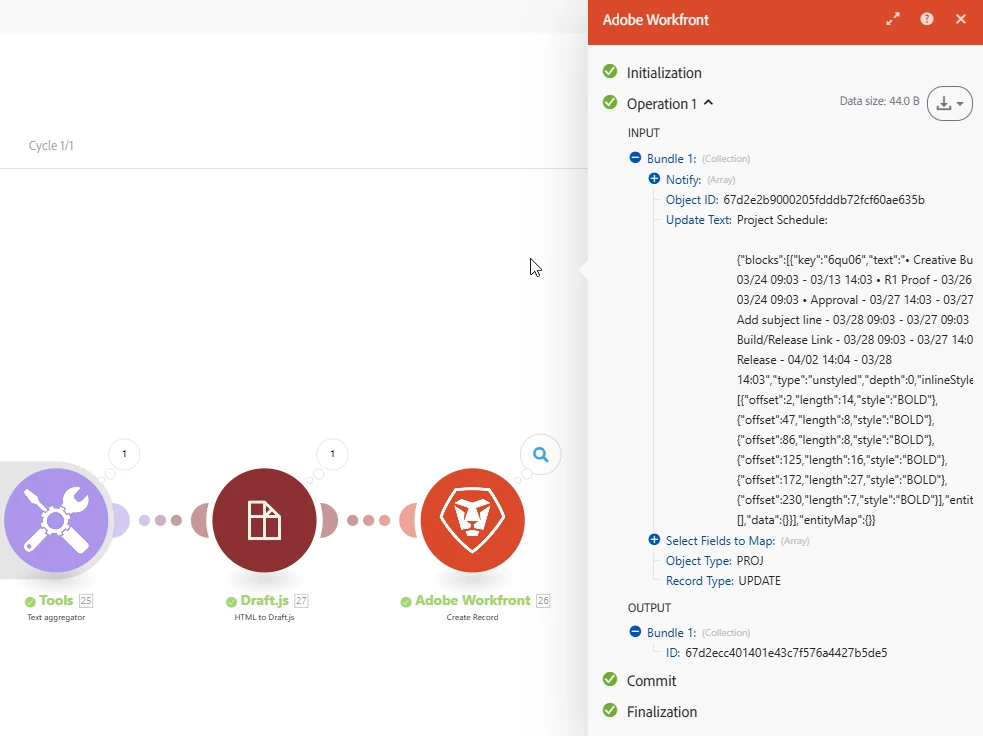Collapse Operation 1 with the caret

point(708,103)
